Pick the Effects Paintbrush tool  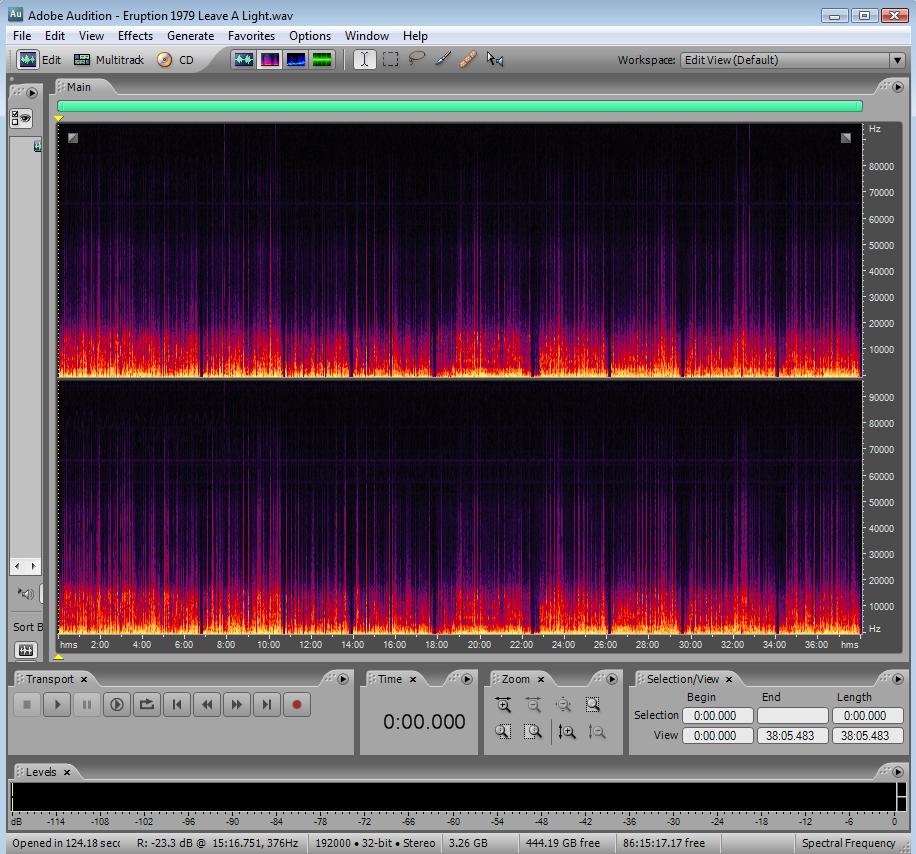[x=443, y=60]
